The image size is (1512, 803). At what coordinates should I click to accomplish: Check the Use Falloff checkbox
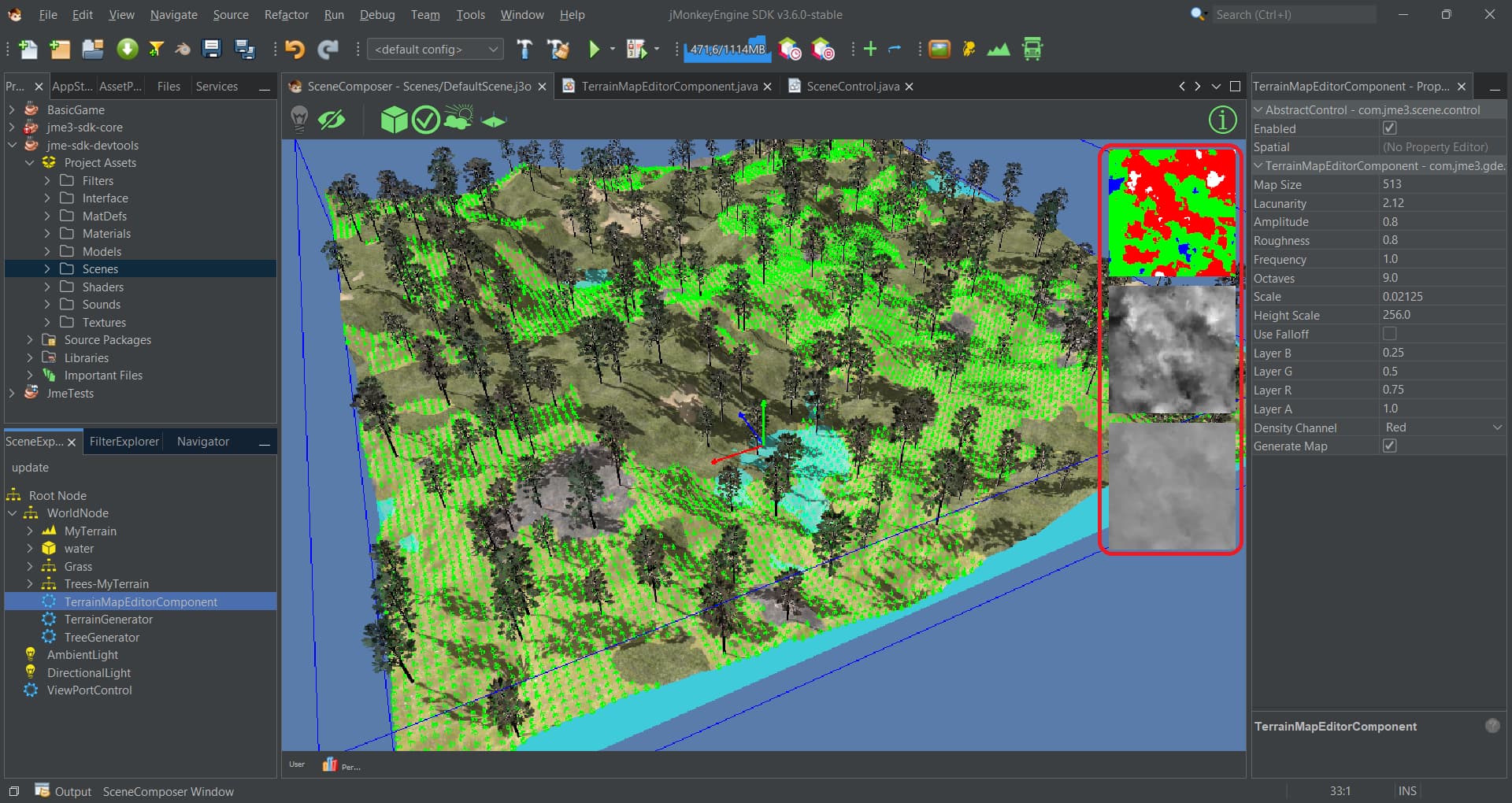[x=1389, y=334]
